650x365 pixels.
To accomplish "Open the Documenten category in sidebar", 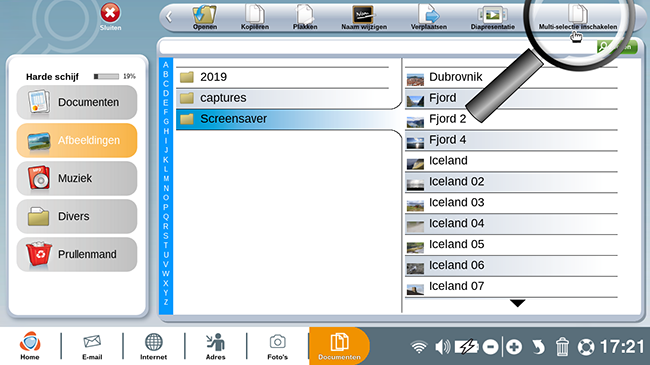I will [x=77, y=102].
